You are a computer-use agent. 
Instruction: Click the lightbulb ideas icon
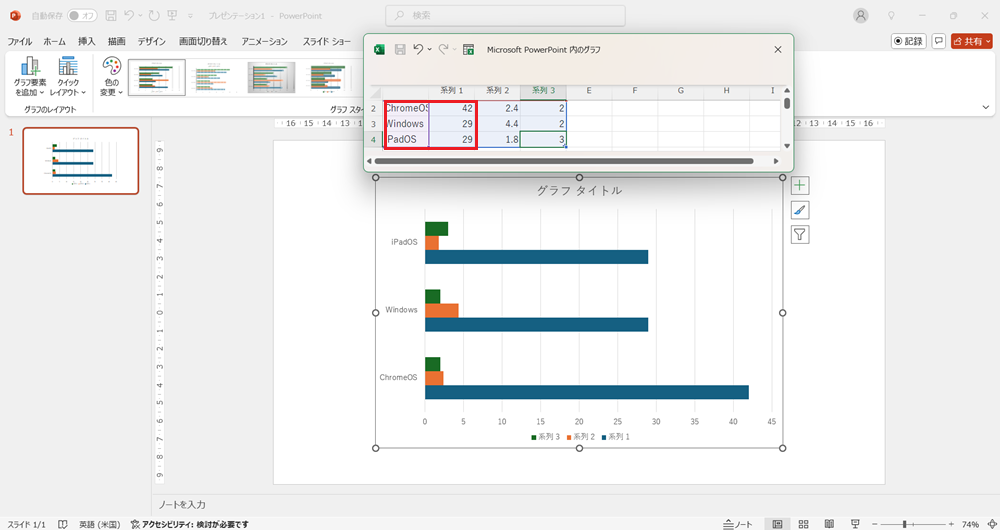(892, 15)
